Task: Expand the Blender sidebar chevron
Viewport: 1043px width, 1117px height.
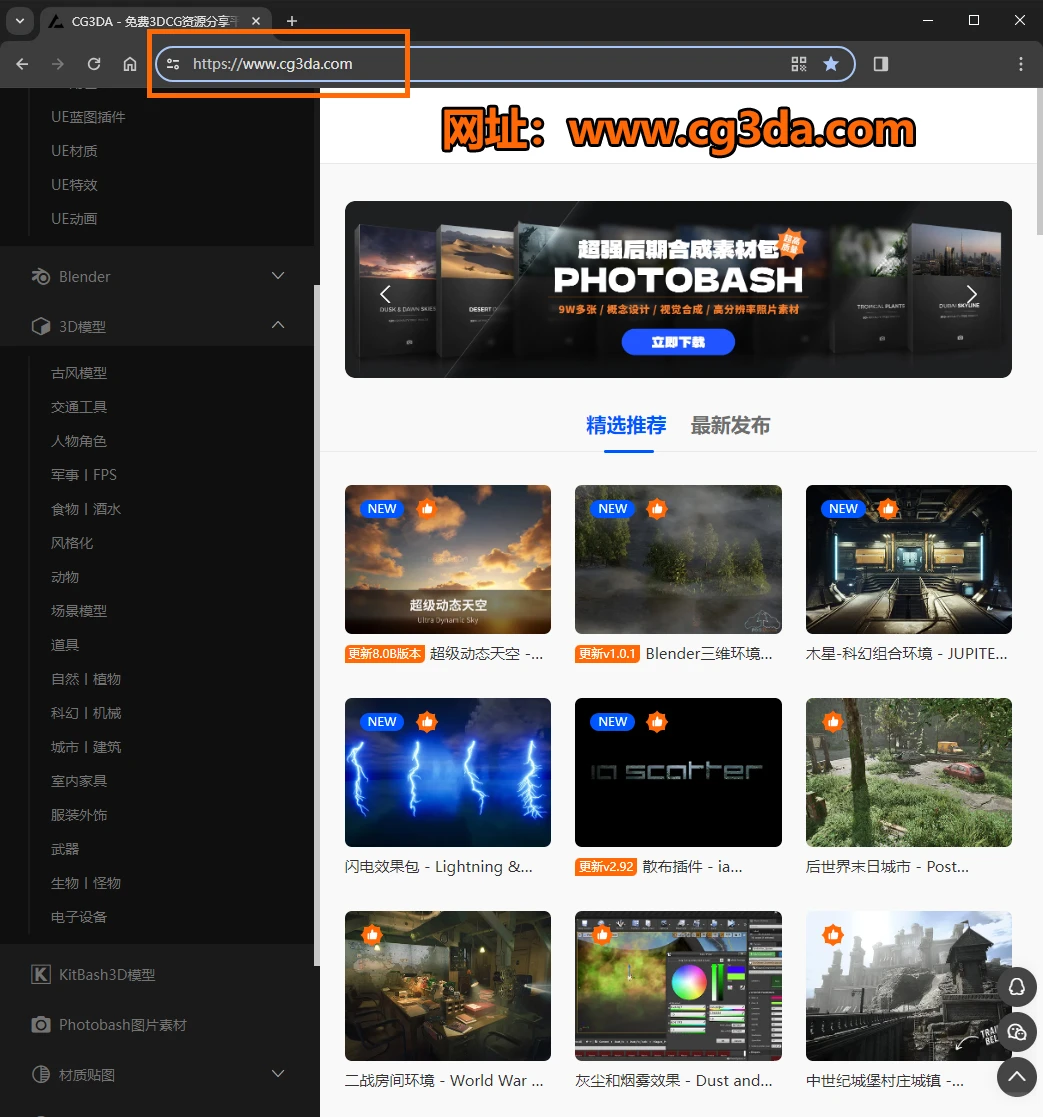Action: click(x=278, y=276)
